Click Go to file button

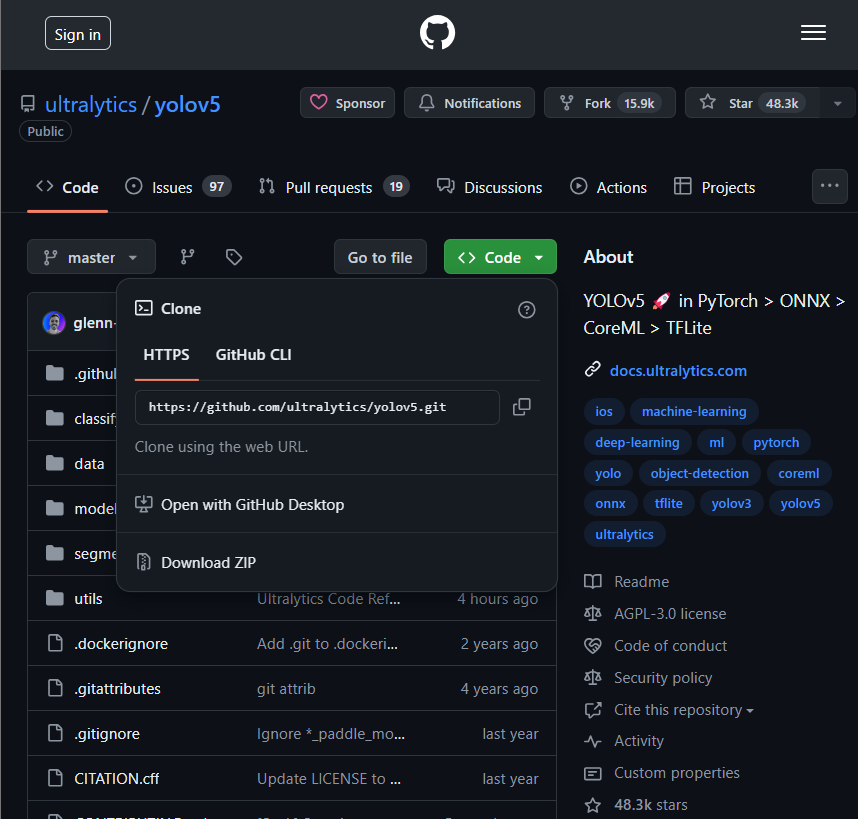coord(380,257)
